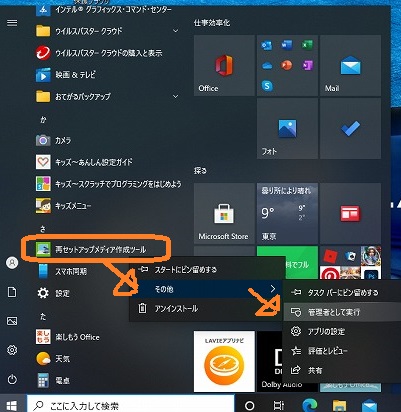Click the Power button in Start sidebar
This screenshot has height=412, width=401.
pos(12,379)
